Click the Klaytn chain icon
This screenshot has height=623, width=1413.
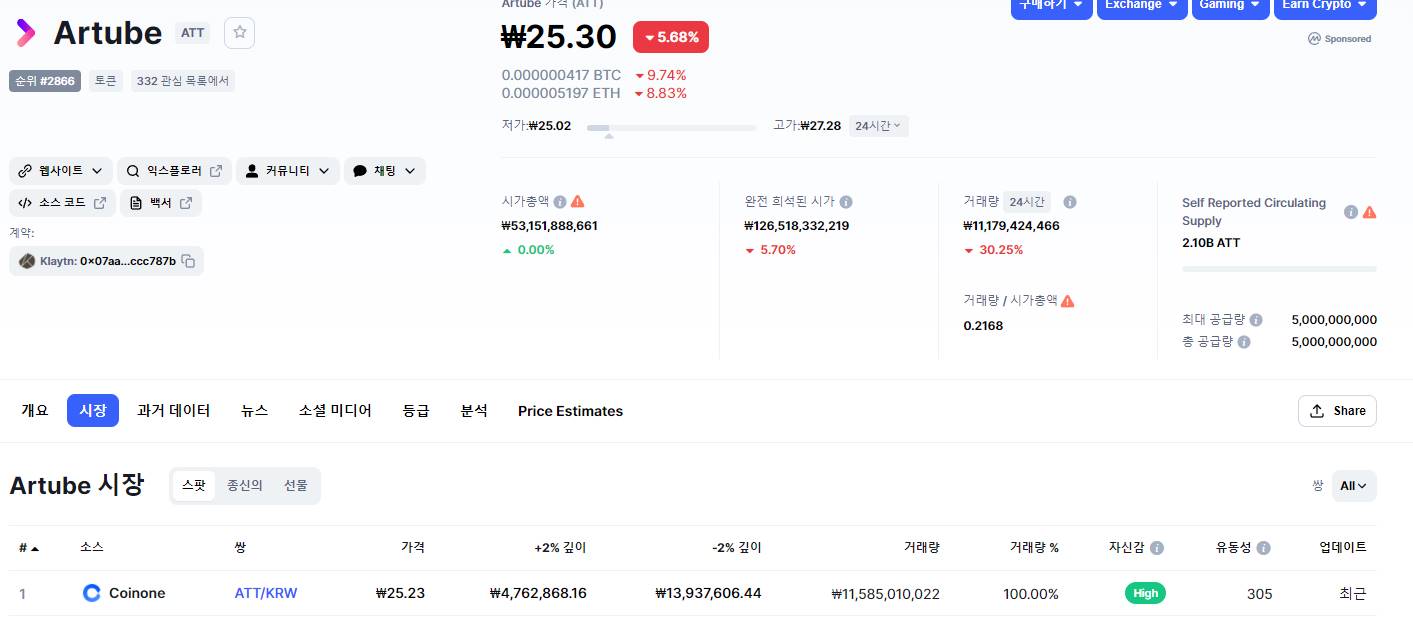27,261
